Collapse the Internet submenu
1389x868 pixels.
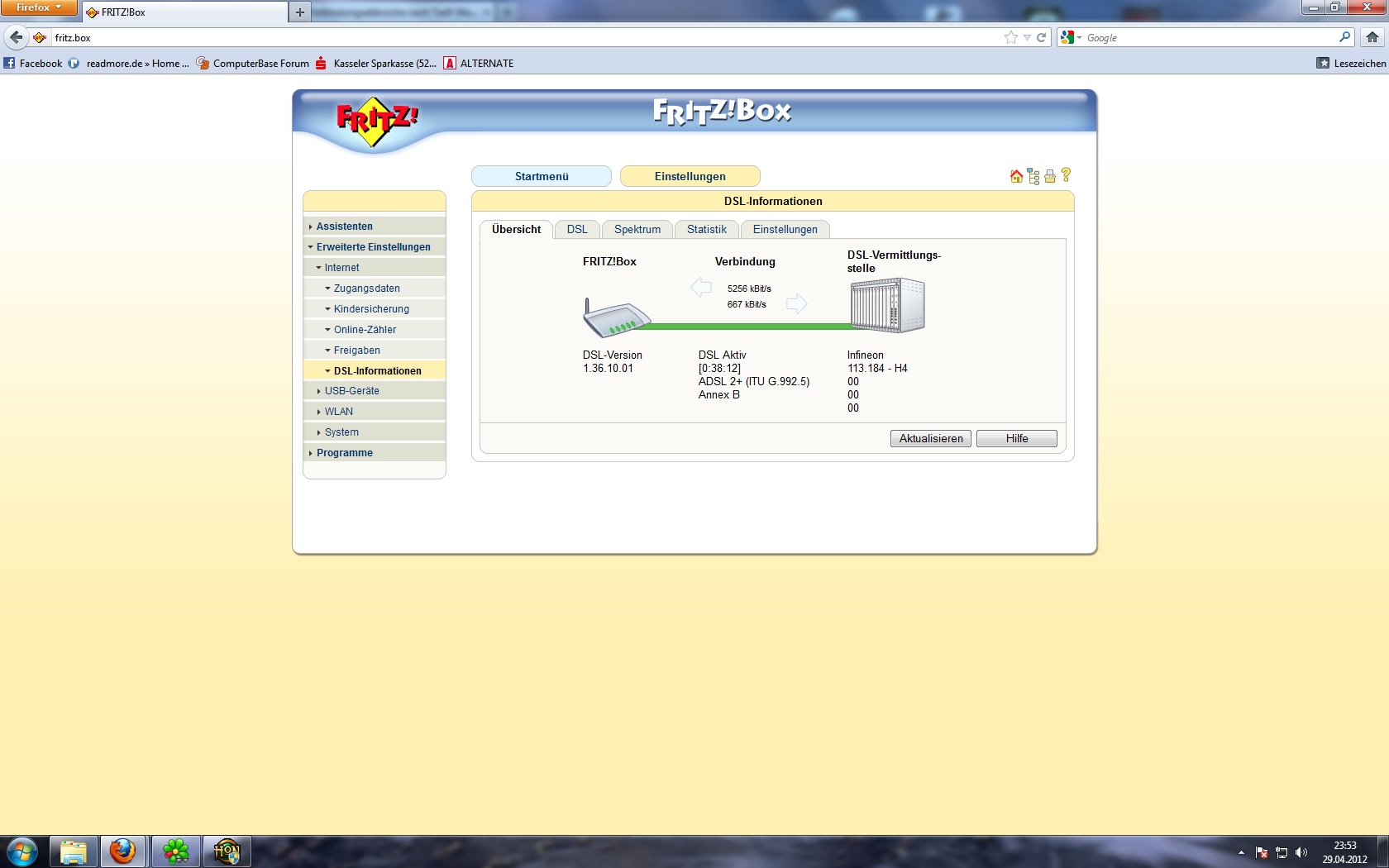pyautogui.click(x=375, y=267)
